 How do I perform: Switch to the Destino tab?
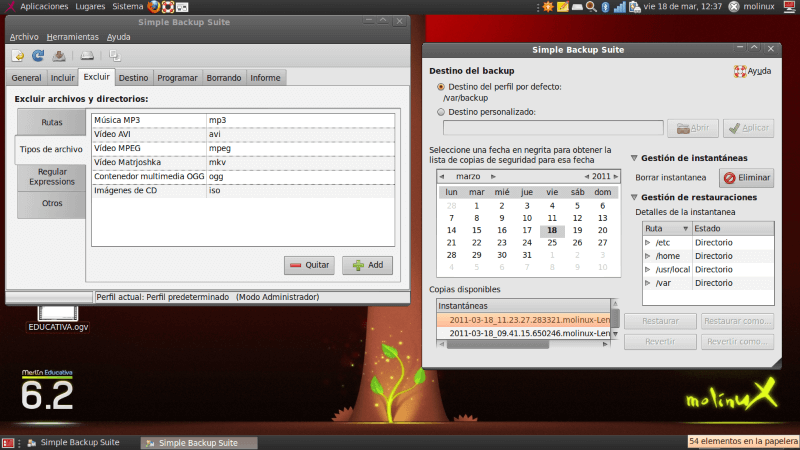click(x=134, y=78)
